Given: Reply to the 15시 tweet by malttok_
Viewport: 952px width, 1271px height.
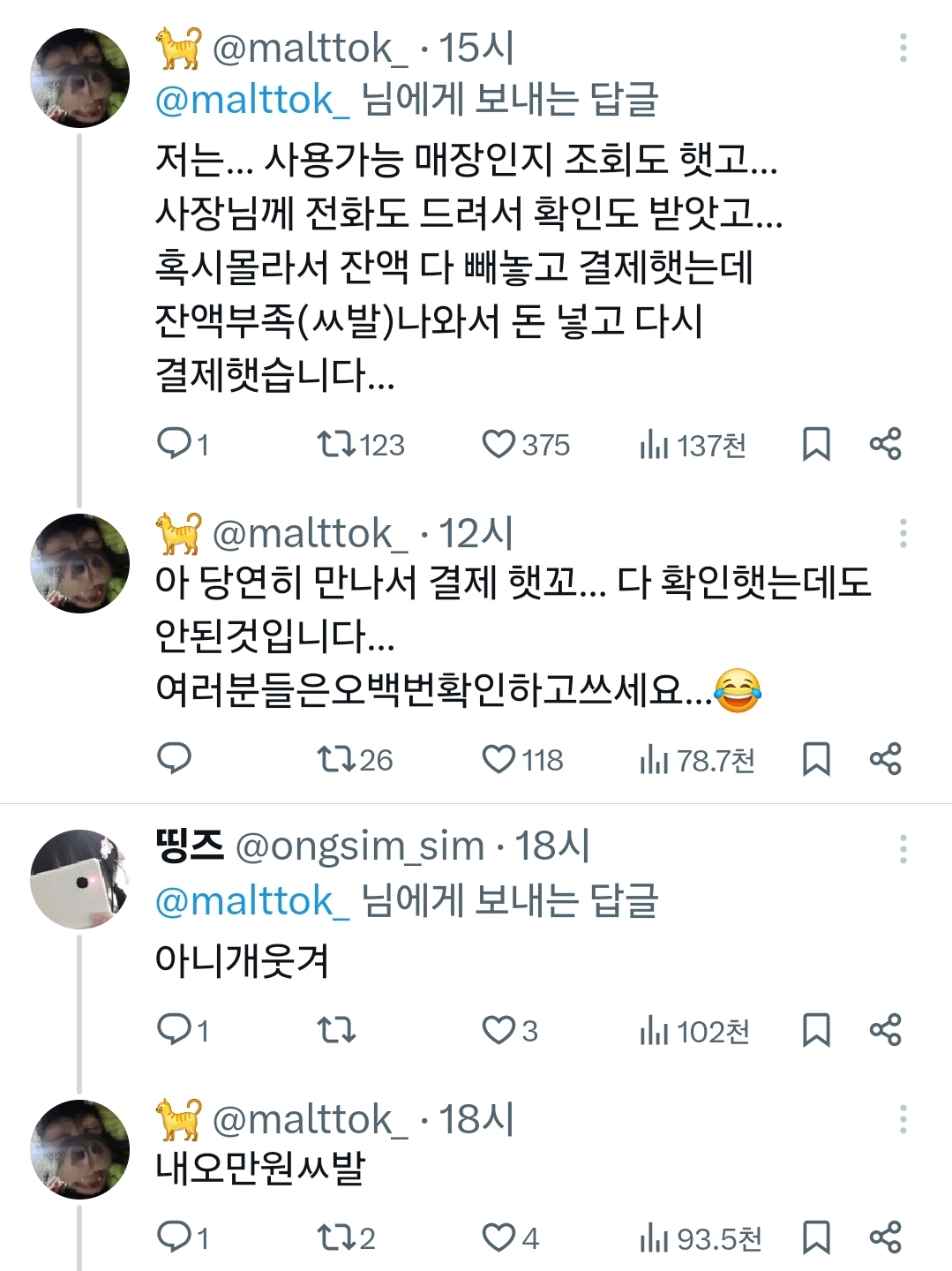Looking at the screenshot, I should tap(174, 443).
